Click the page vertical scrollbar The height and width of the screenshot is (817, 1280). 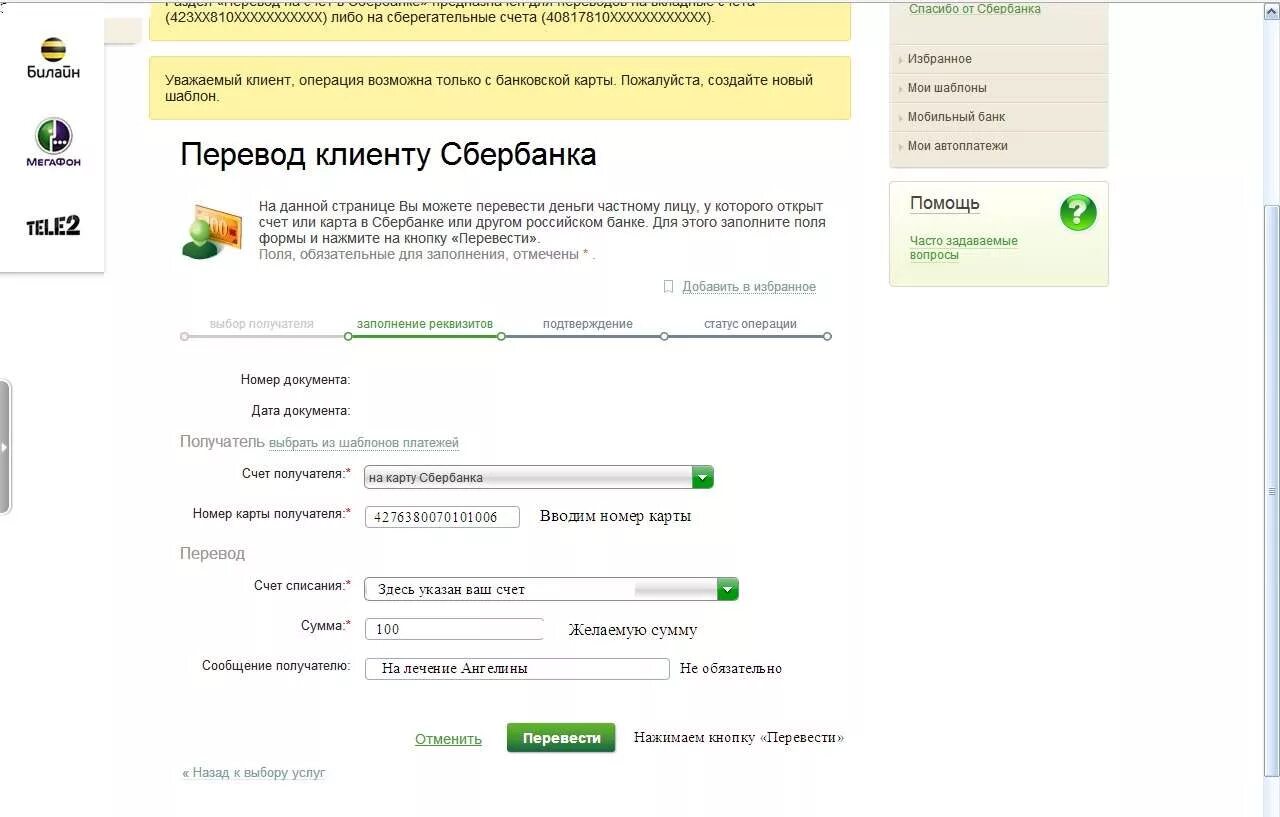(1271, 490)
